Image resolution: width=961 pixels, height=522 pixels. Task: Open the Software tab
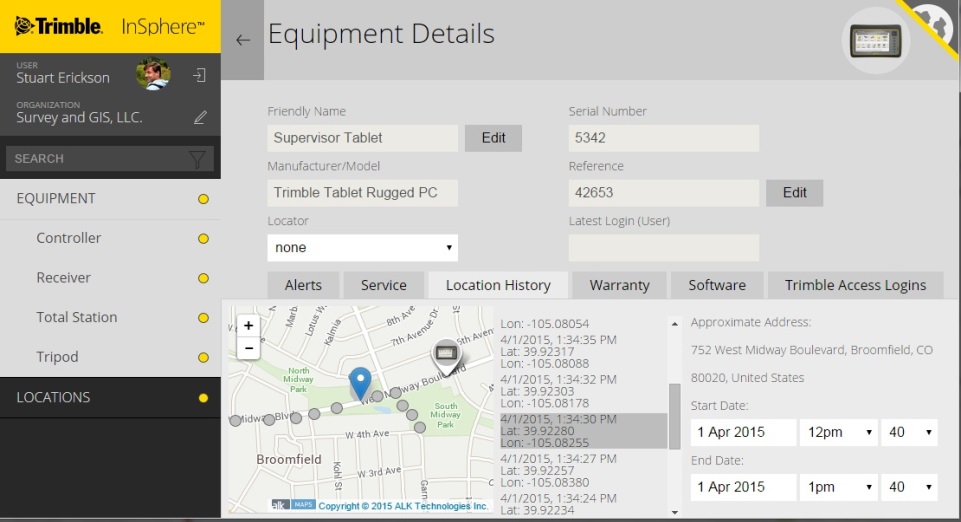[717, 286]
